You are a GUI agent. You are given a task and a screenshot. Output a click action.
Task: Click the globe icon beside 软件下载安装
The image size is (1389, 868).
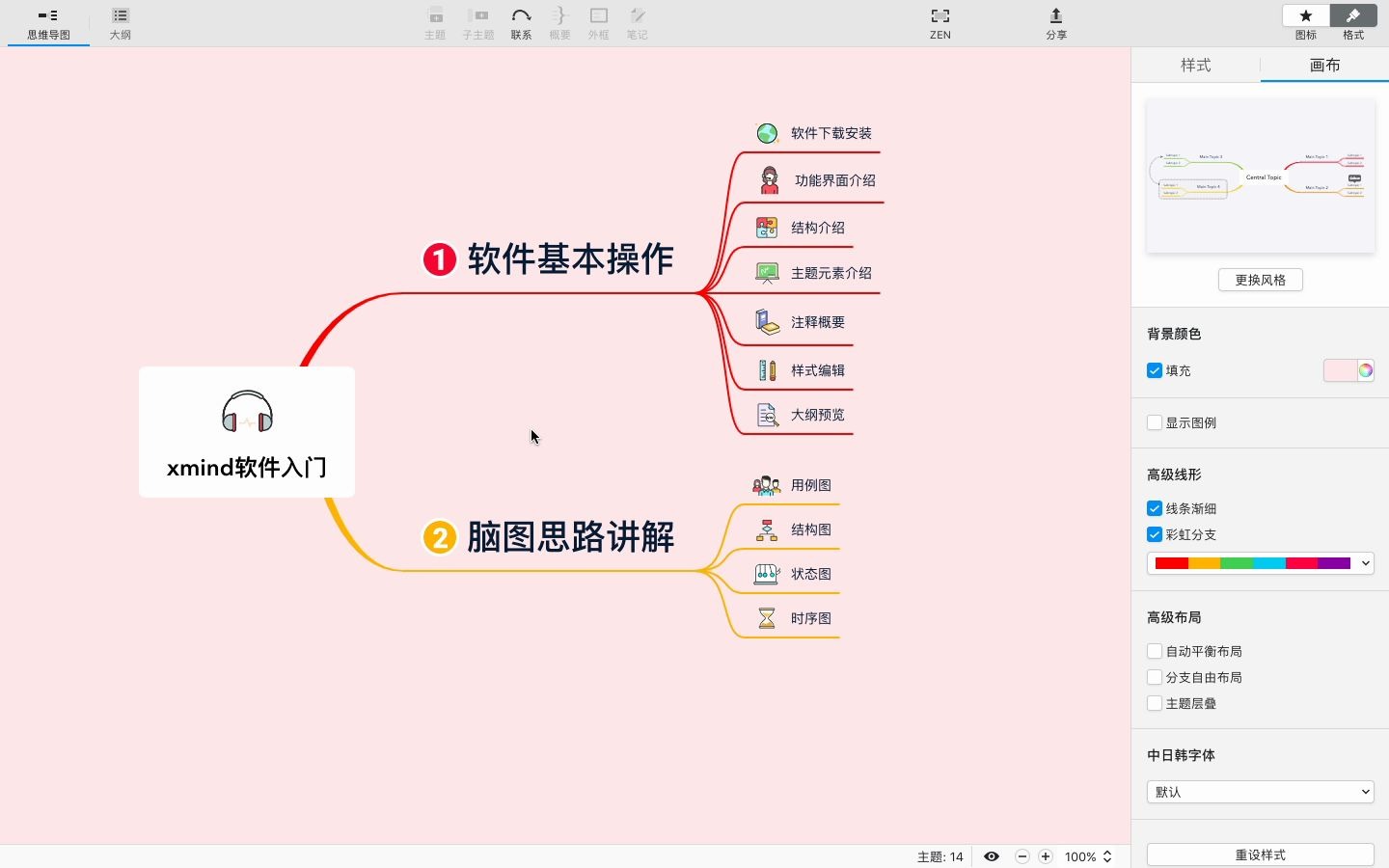pos(767,133)
